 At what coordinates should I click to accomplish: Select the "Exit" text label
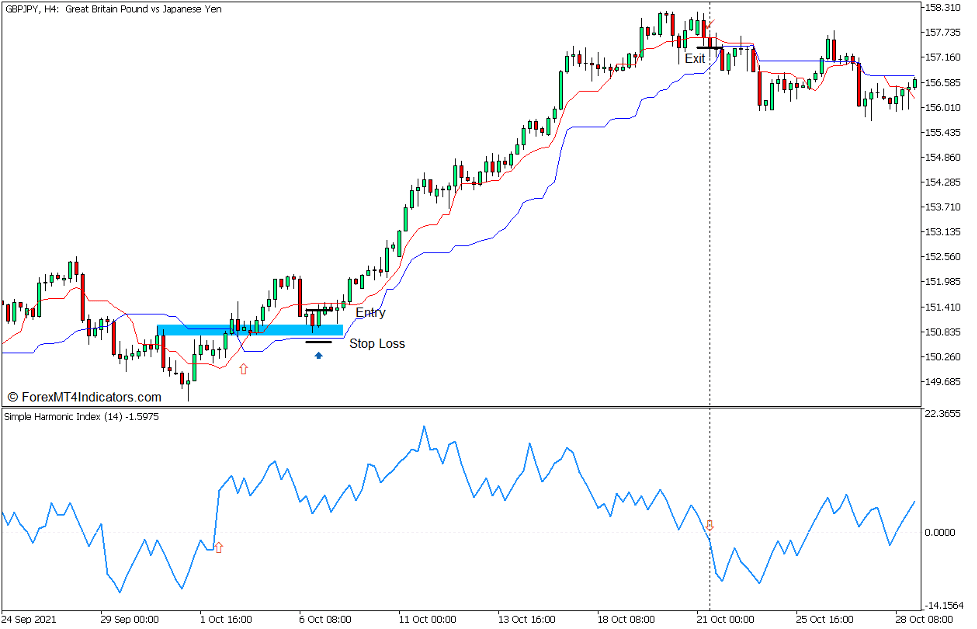pos(695,59)
